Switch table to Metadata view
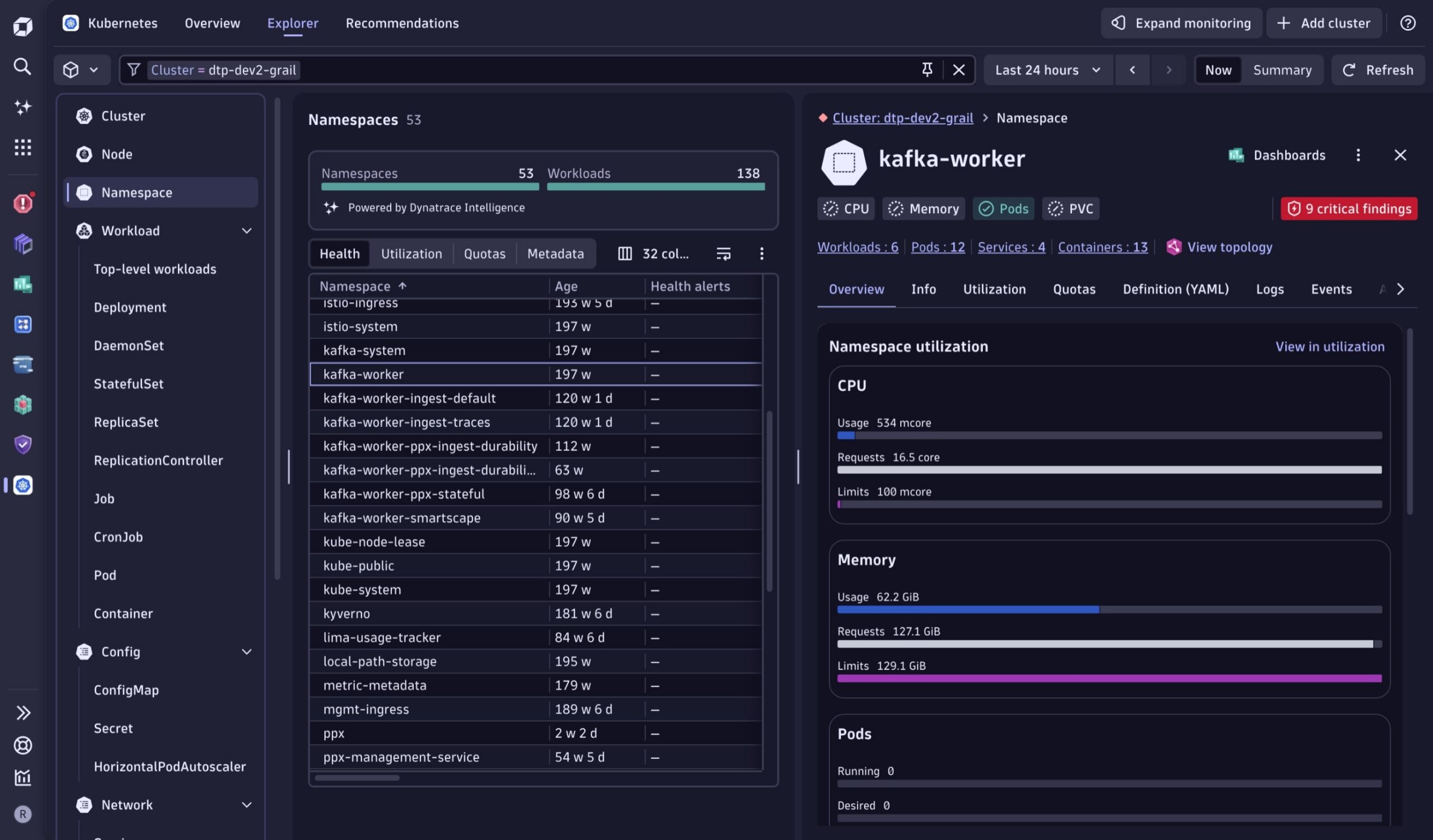Viewport: 1433px width, 840px height. [x=555, y=254]
